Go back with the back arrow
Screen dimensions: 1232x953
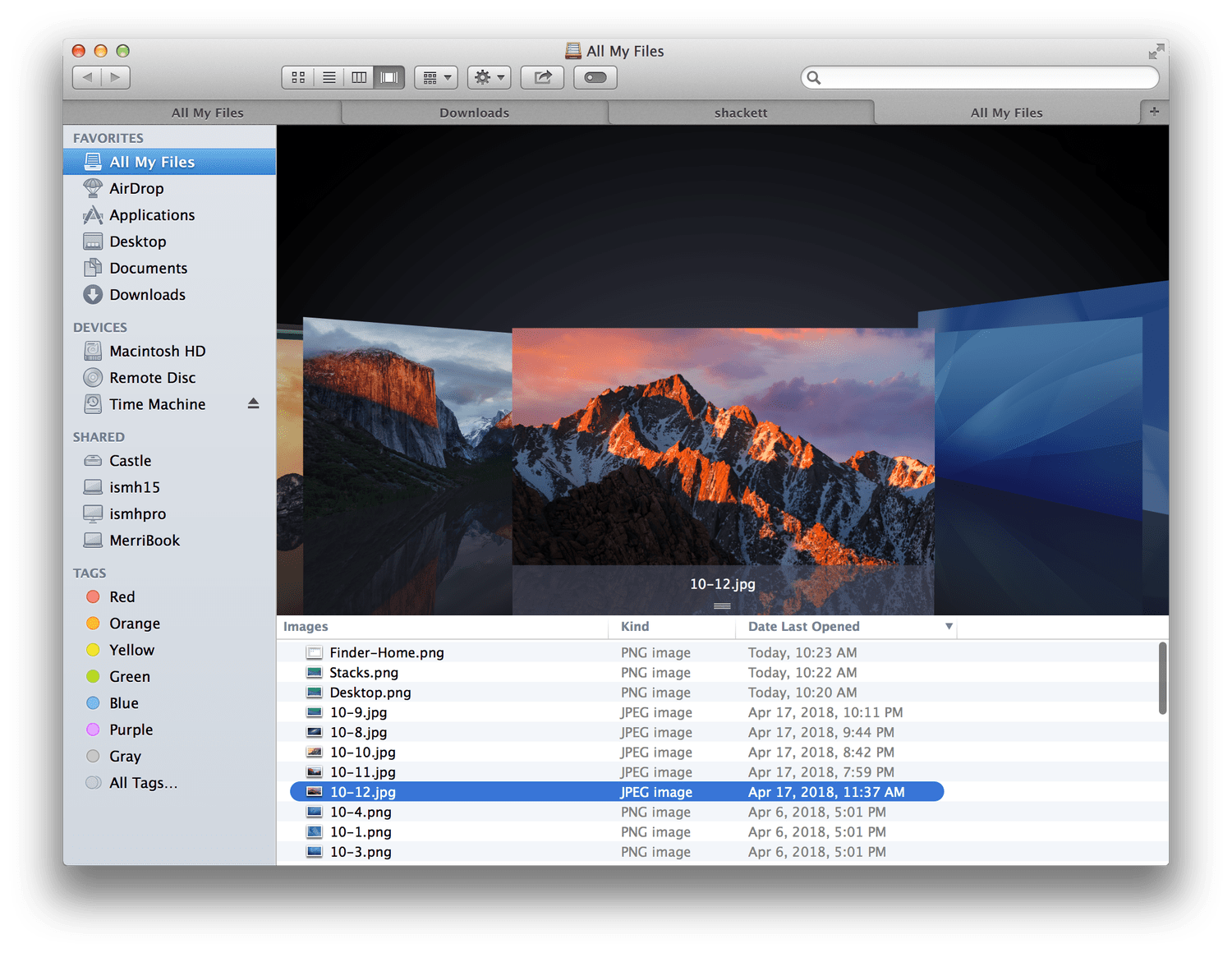pyautogui.click(x=87, y=77)
